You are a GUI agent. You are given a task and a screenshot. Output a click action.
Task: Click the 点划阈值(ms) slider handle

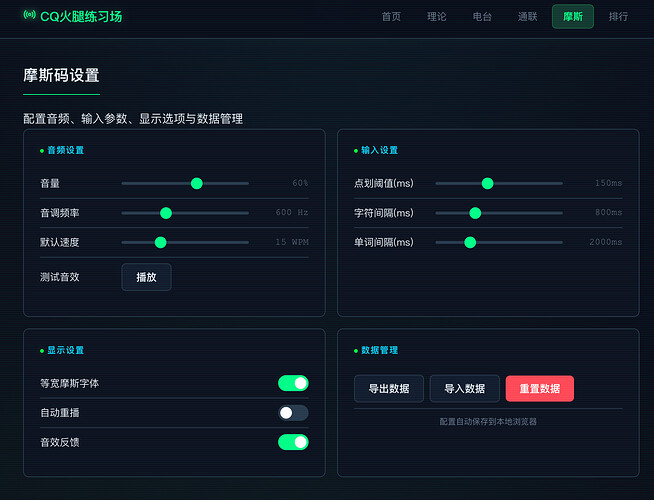tap(487, 183)
